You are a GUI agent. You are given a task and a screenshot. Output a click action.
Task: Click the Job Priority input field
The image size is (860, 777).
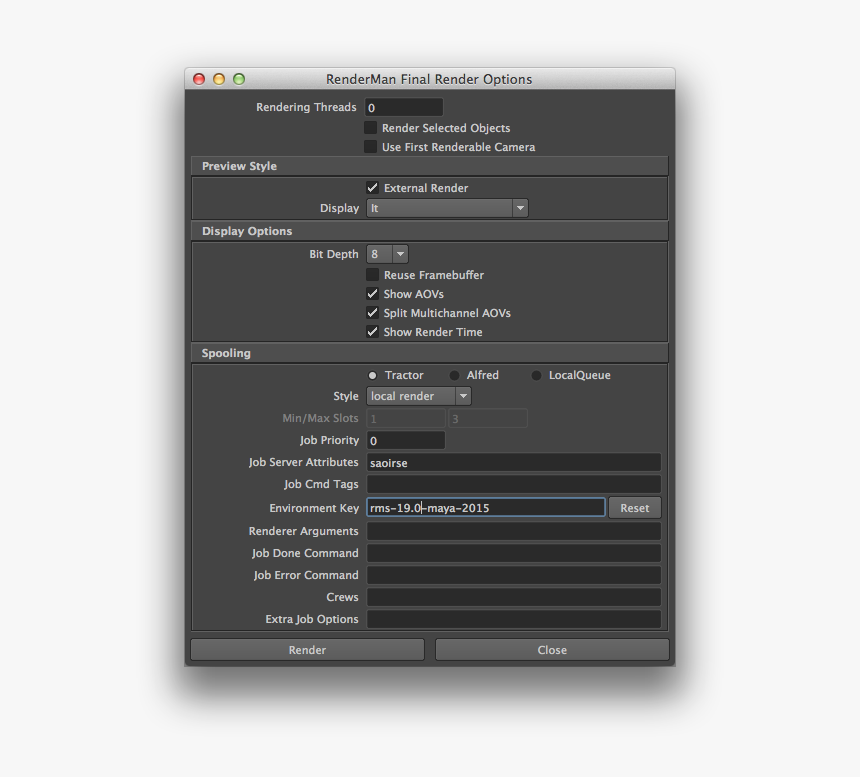click(x=406, y=440)
